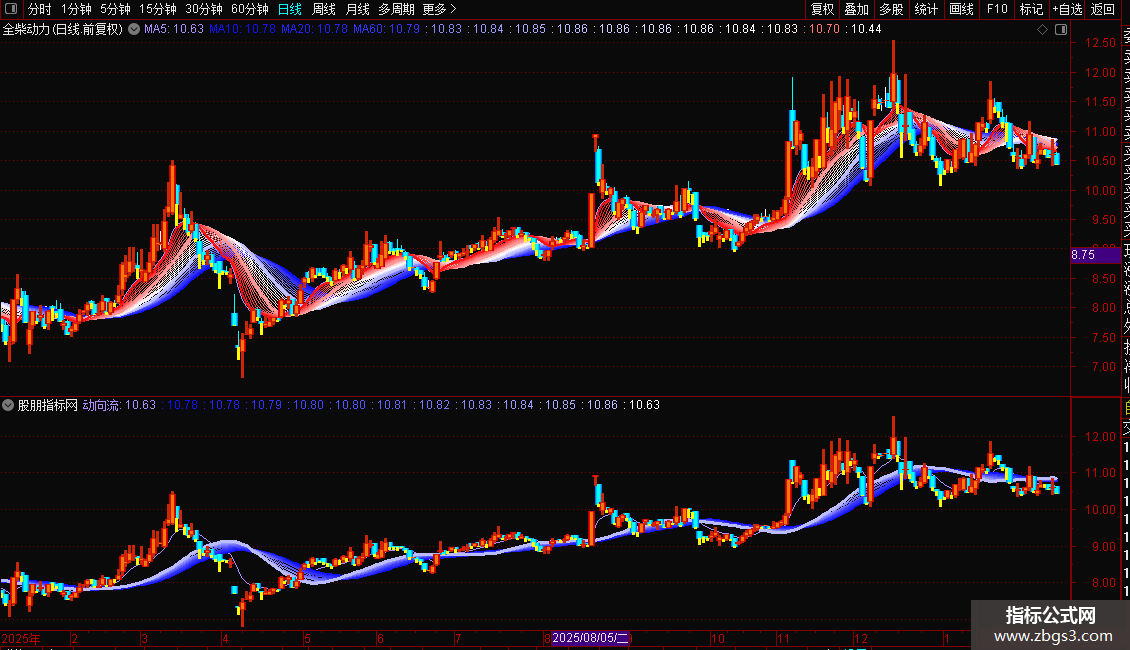Open the F10 company info
This screenshot has width=1130, height=650.
pos(997,9)
